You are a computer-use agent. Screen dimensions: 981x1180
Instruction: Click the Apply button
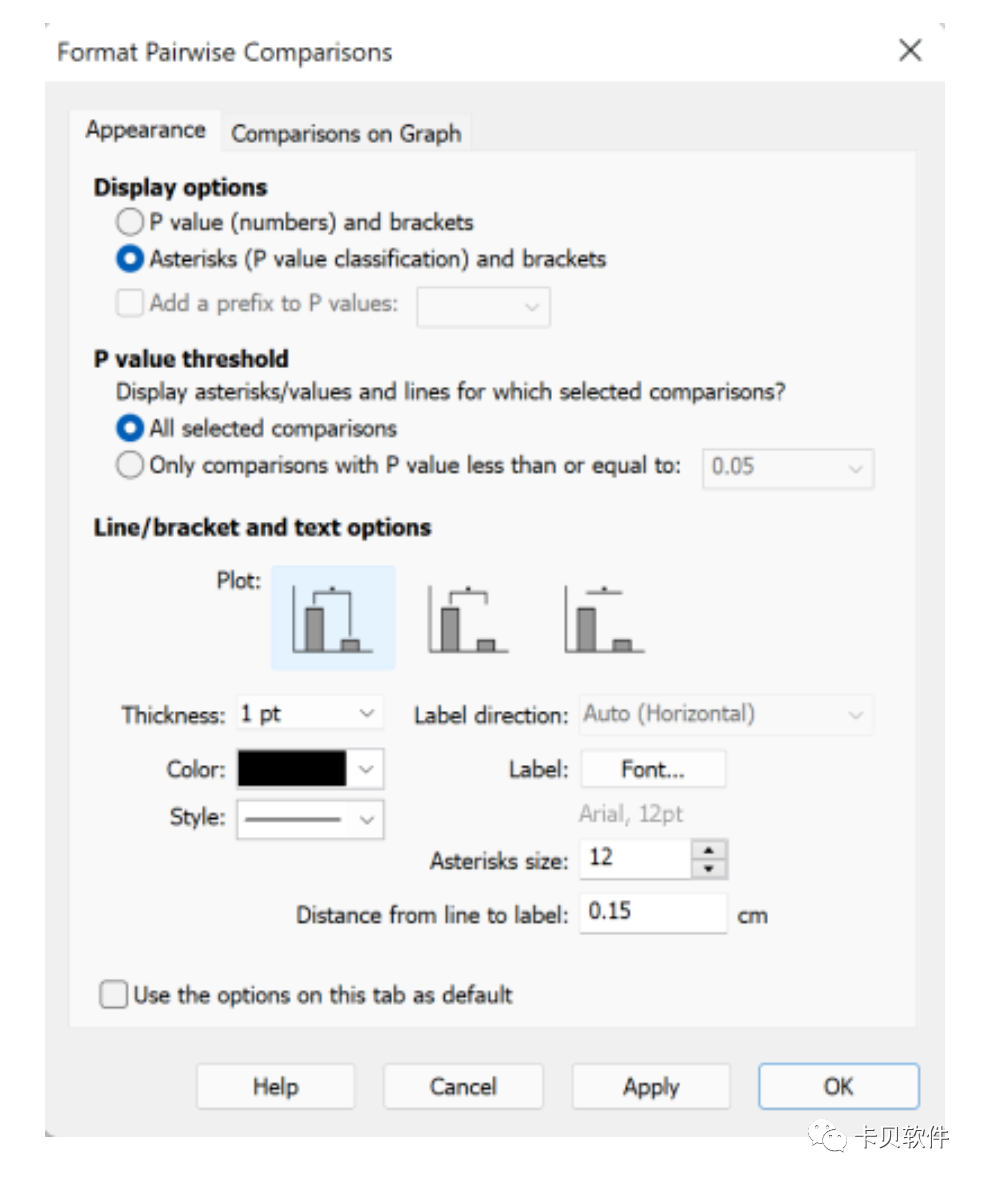[x=651, y=1086]
